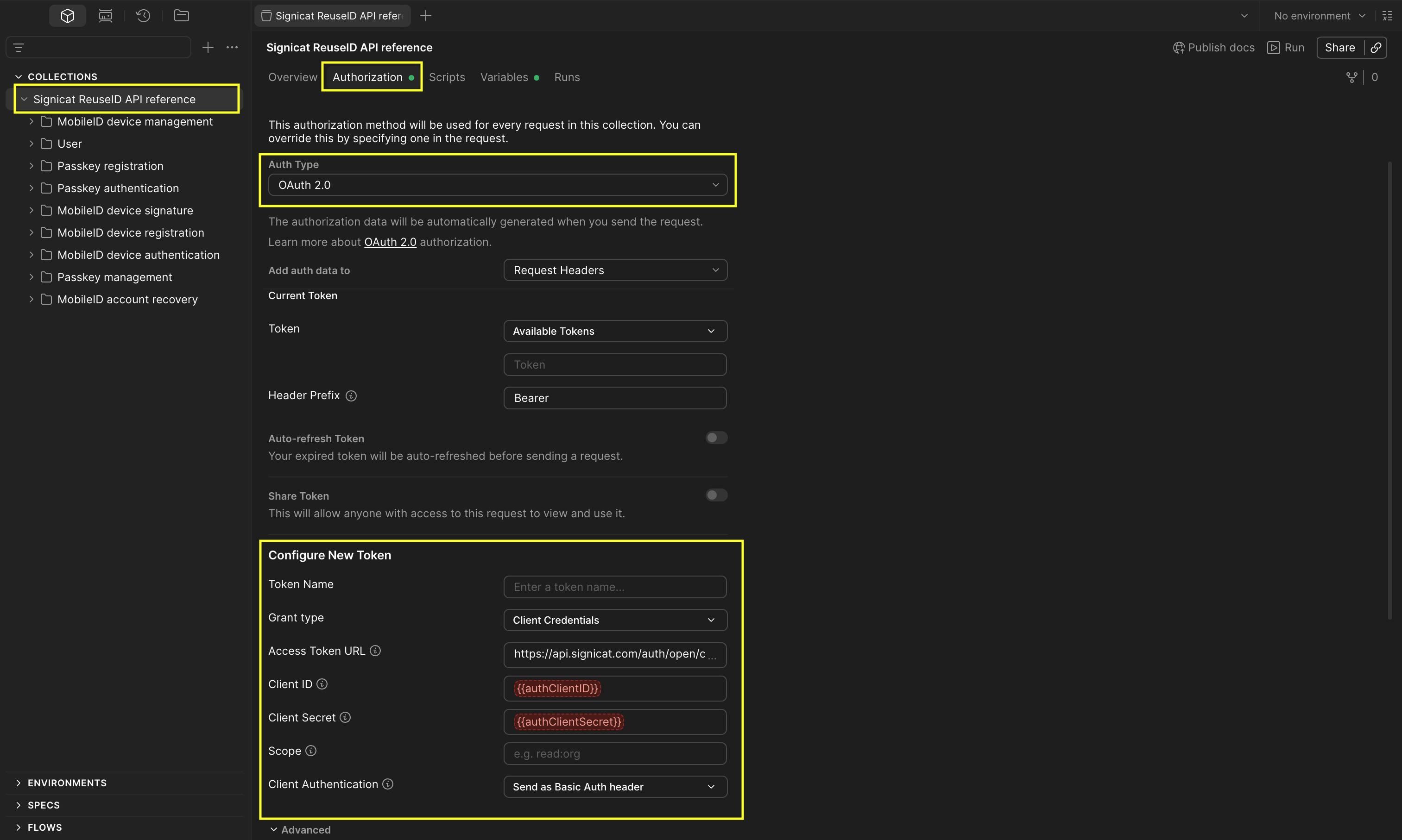Click the Share link icon
This screenshot has height=840, width=1402.
[1376, 48]
